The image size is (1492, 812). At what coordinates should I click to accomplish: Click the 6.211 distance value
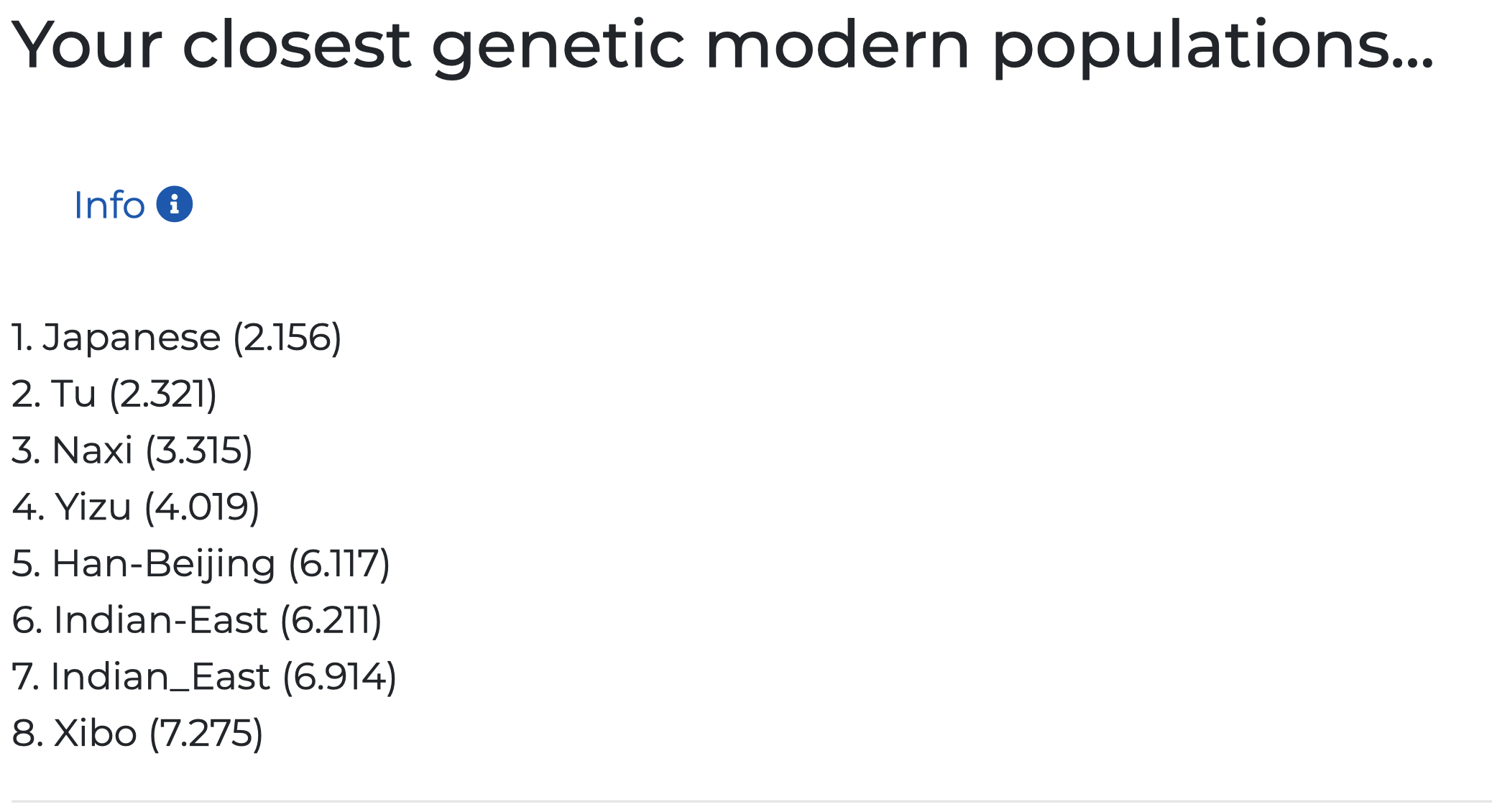click(x=331, y=621)
